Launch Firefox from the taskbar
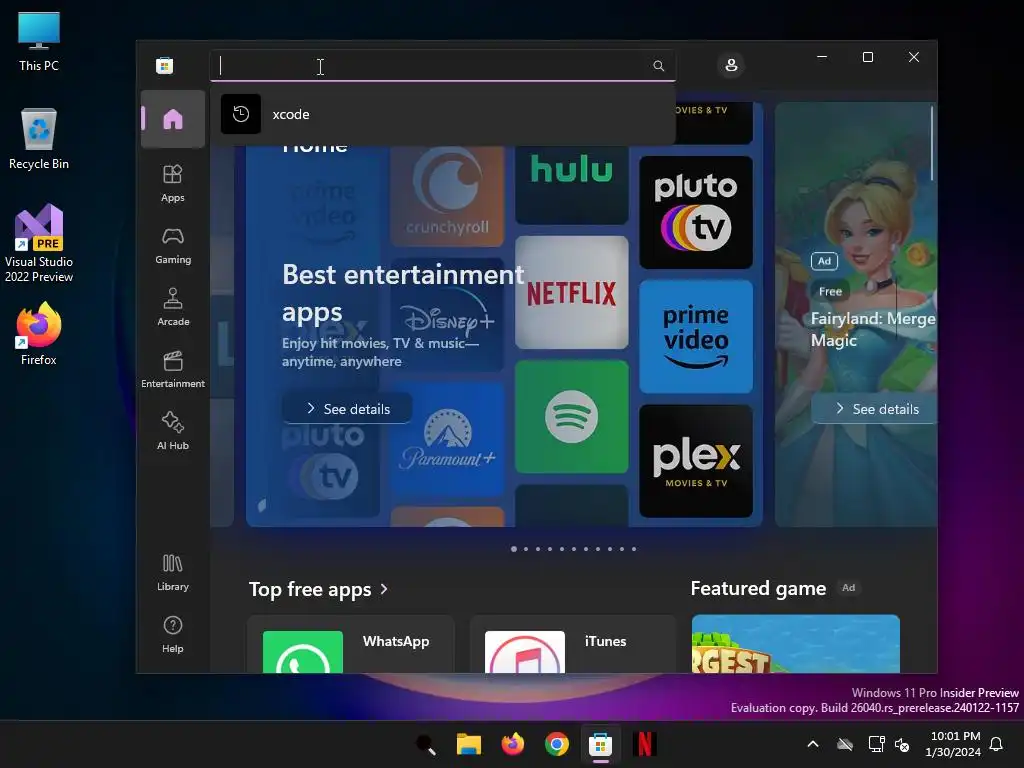The image size is (1024, 768). [513, 744]
